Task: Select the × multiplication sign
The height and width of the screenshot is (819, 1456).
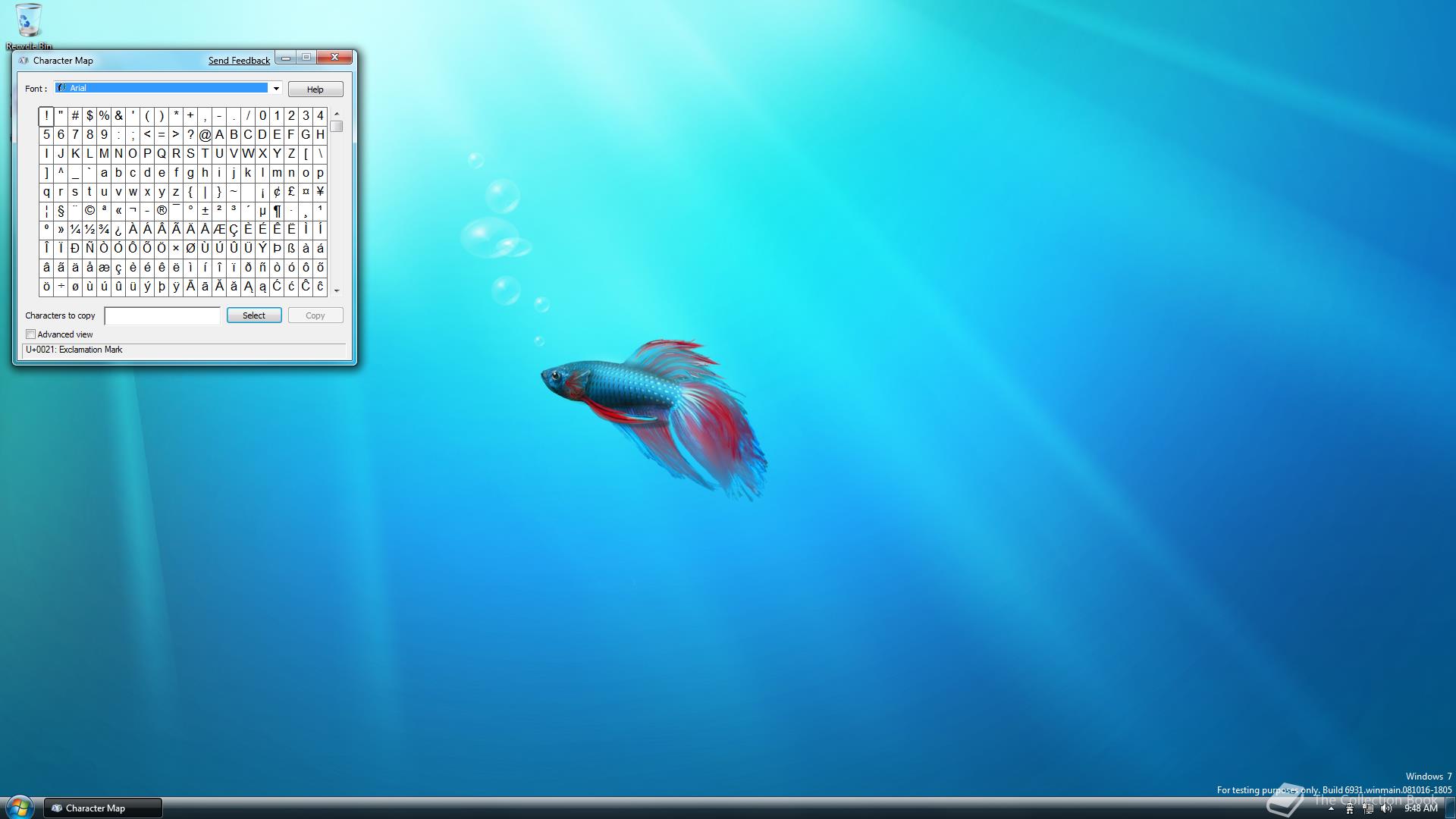Action: click(176, 249)
